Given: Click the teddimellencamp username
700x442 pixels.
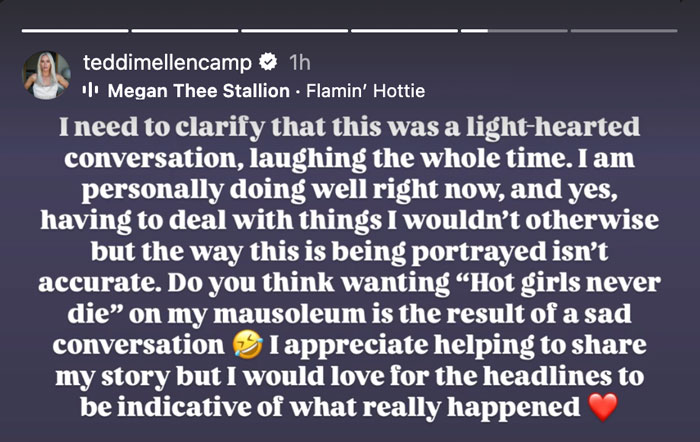Looking at the screenshot, I should click(x=167, y=62).
